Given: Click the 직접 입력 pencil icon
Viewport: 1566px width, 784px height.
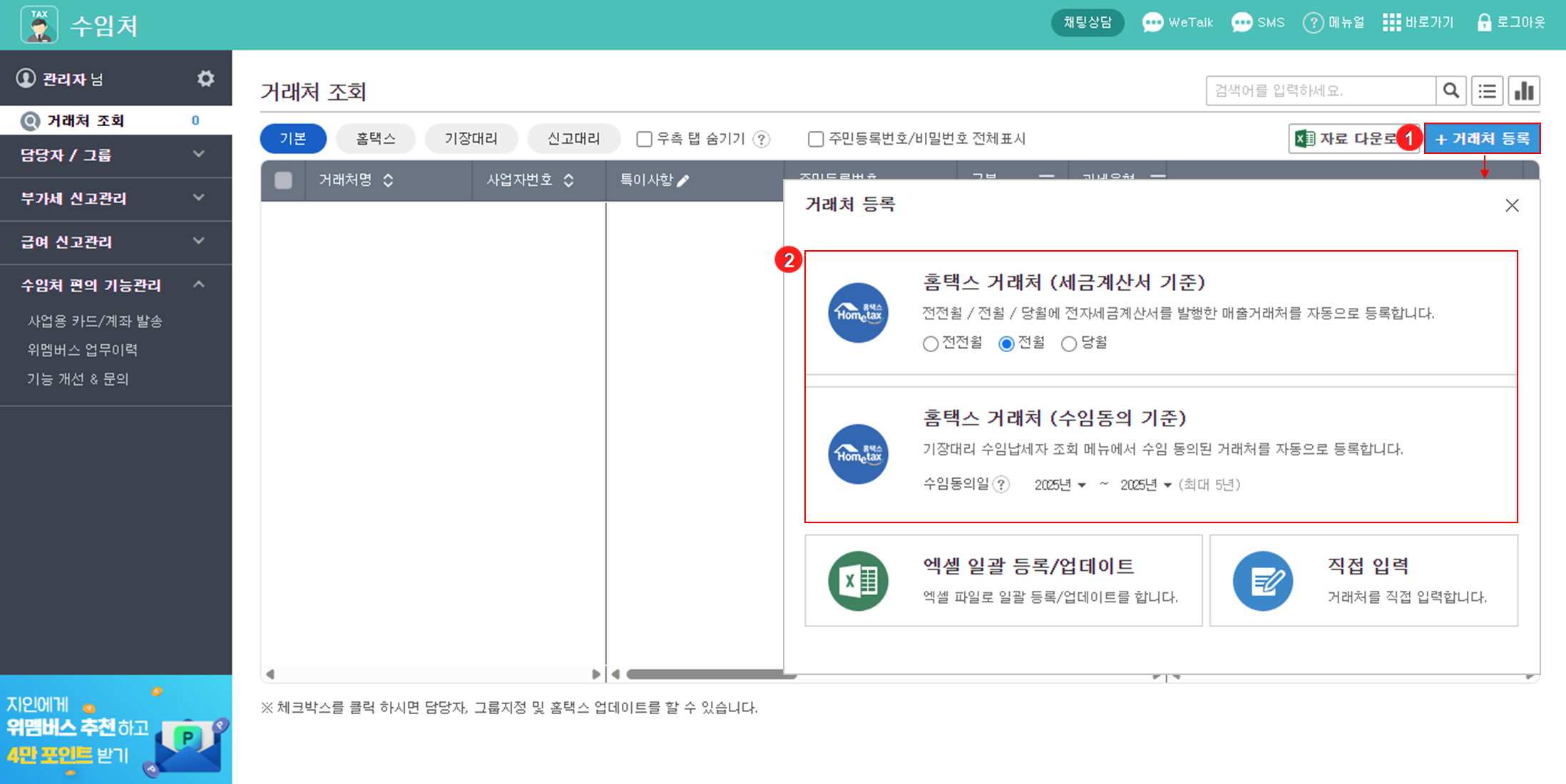Looking at the screenshot, I should click(1262, 581).
